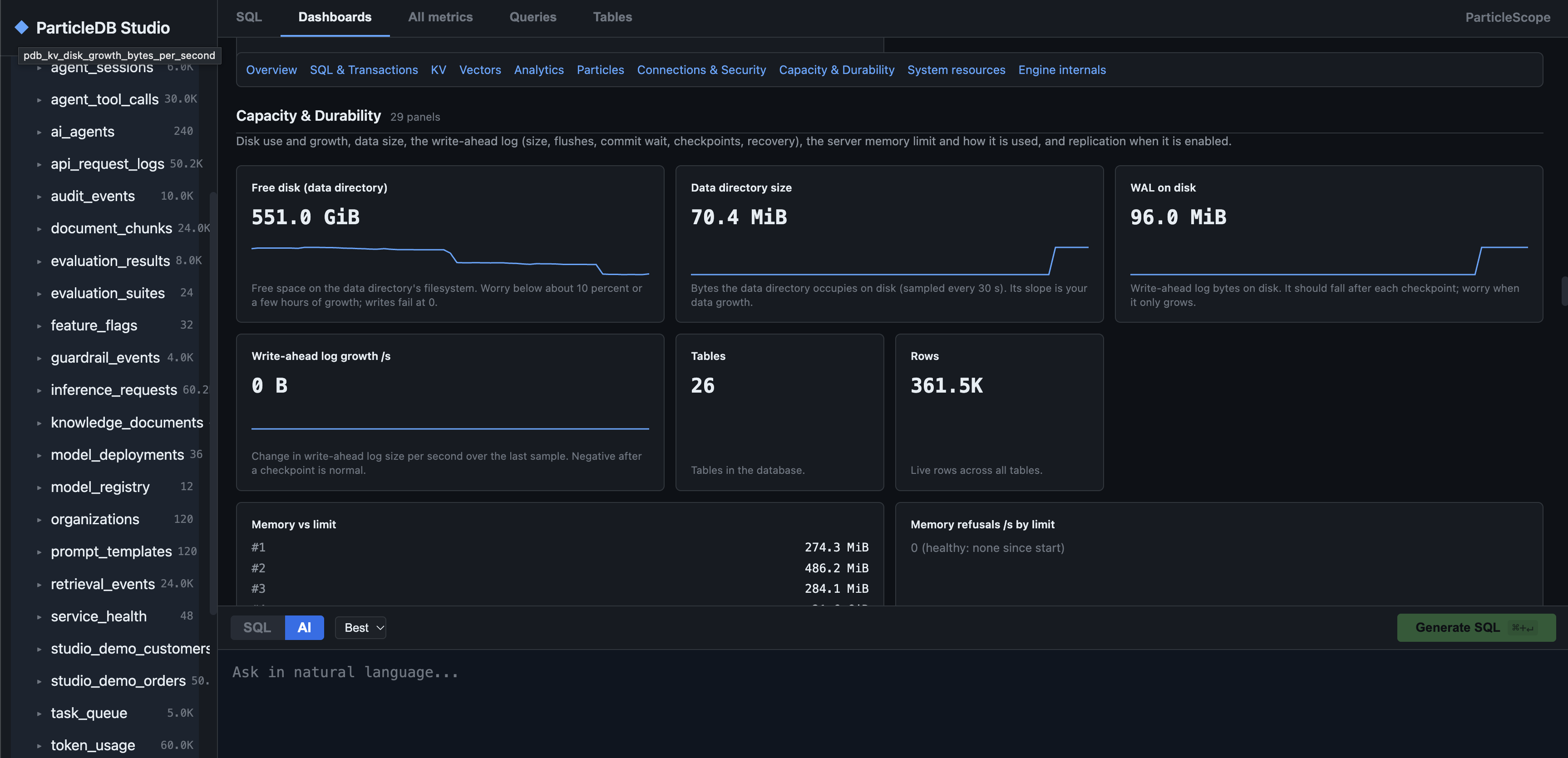The image size is (1568, 758).
Task: Click the 551.0 GiB free disk value
Action: (x=306, y=217)
